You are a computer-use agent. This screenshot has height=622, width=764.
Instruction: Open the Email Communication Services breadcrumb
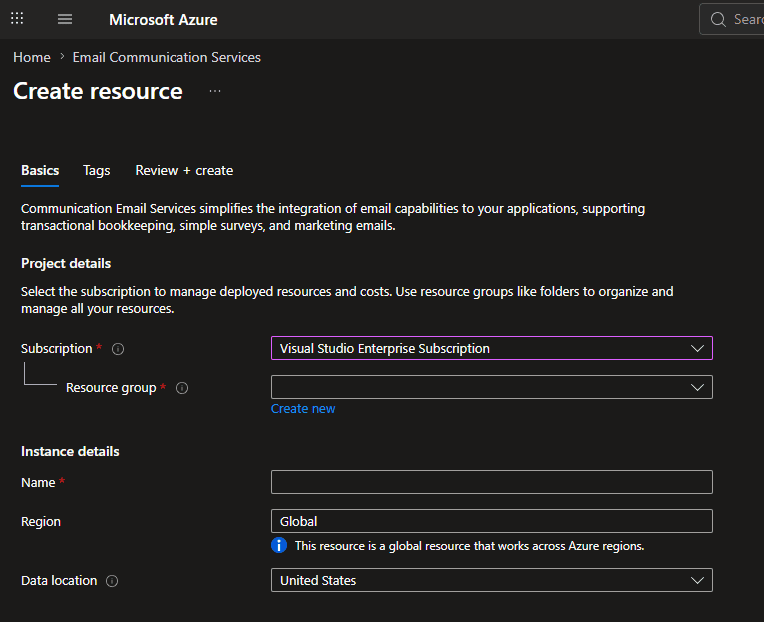point(167,57)
